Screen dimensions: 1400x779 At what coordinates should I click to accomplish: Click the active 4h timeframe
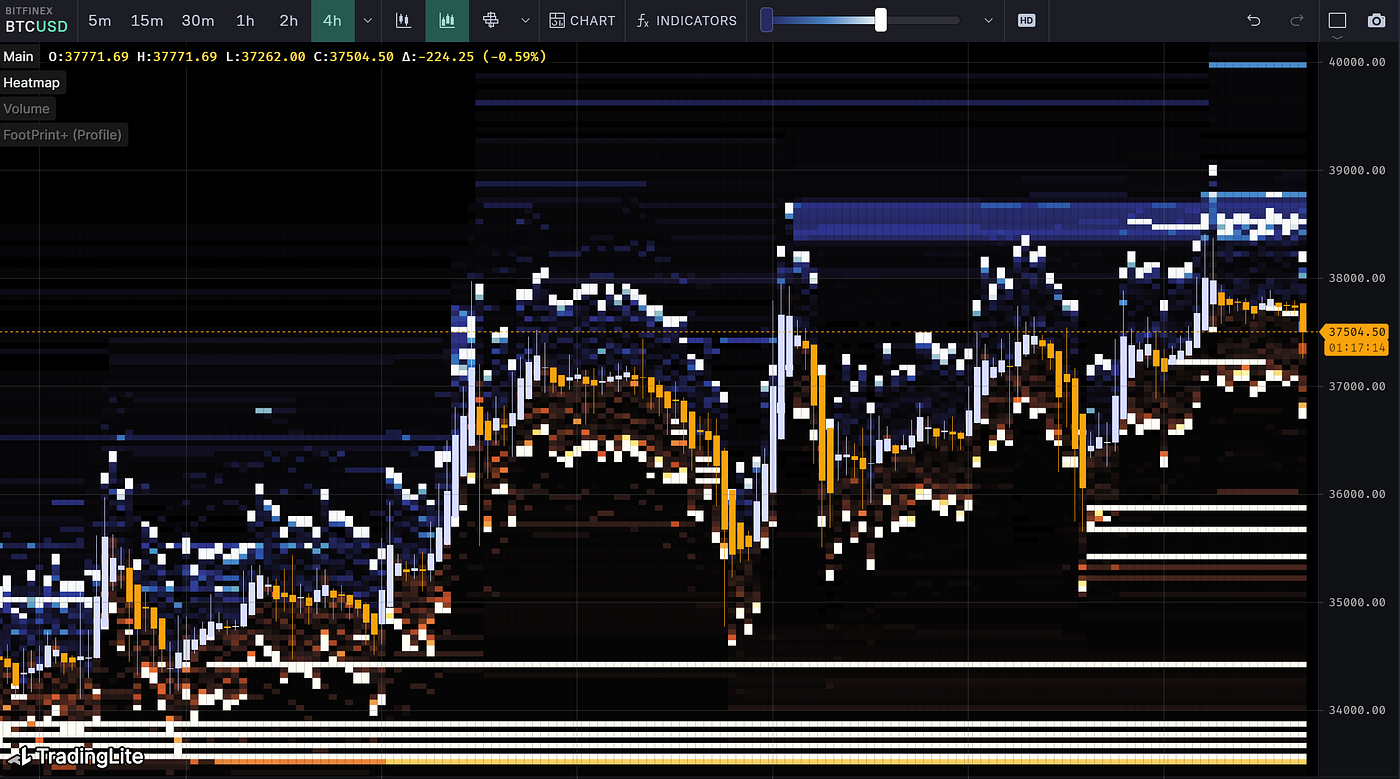(x=332, y=20)
